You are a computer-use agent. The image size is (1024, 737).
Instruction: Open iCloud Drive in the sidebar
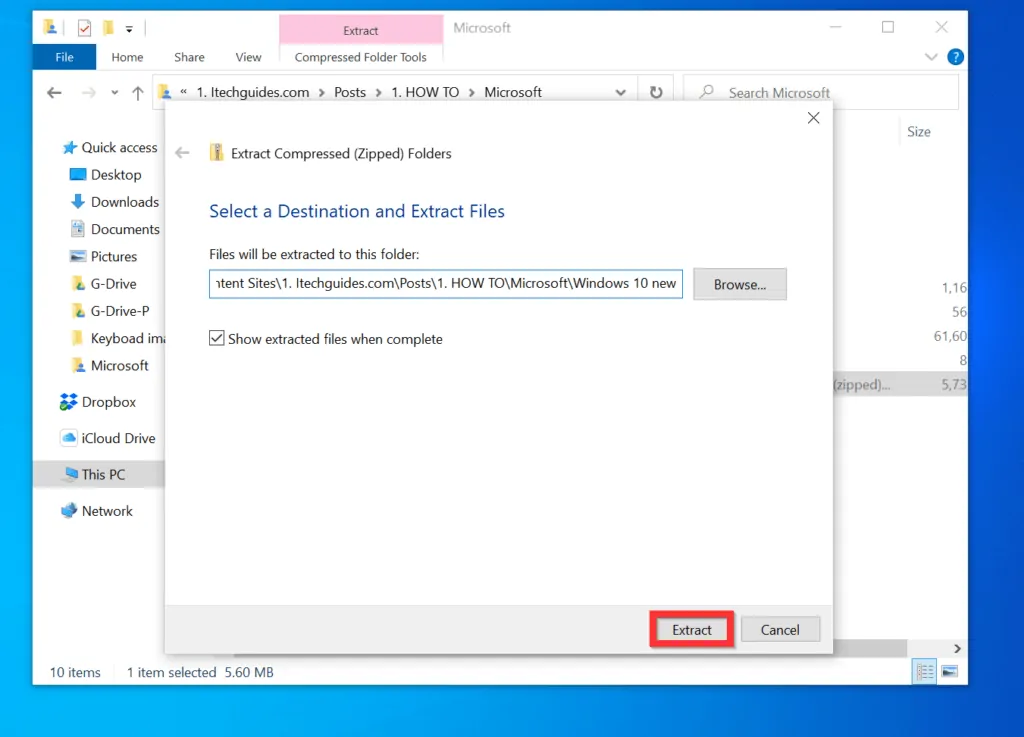click(x=118, y=438)
